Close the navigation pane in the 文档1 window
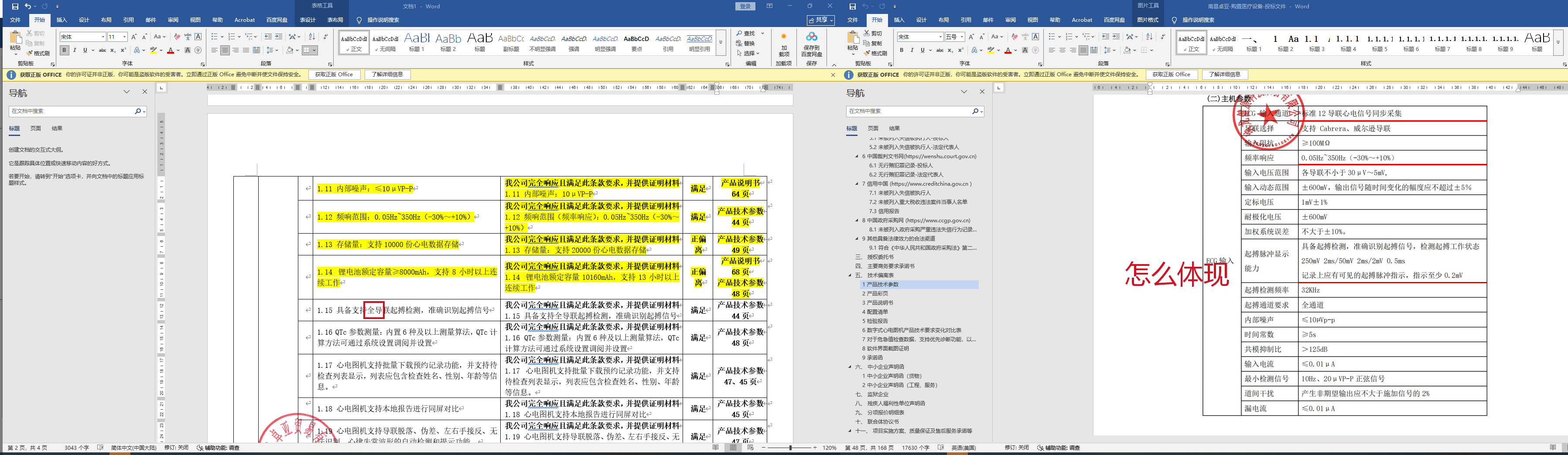The height and width of the screenshot is (455, 1568). coord(144,92)
